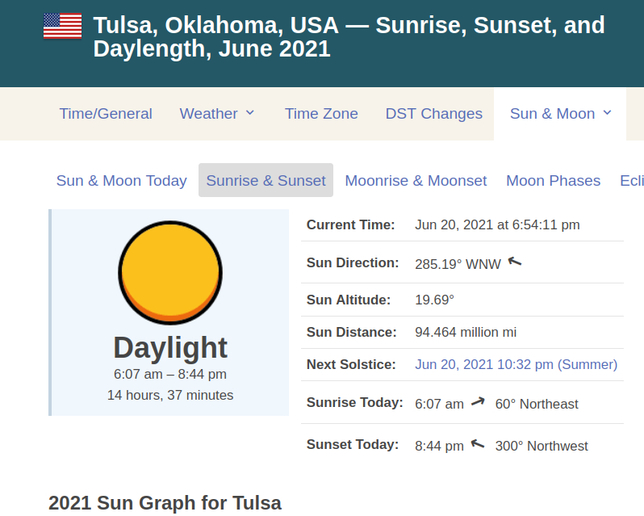644x516 pixels.
Task: Open the Moon Phases page
Action: coord(553,181)
